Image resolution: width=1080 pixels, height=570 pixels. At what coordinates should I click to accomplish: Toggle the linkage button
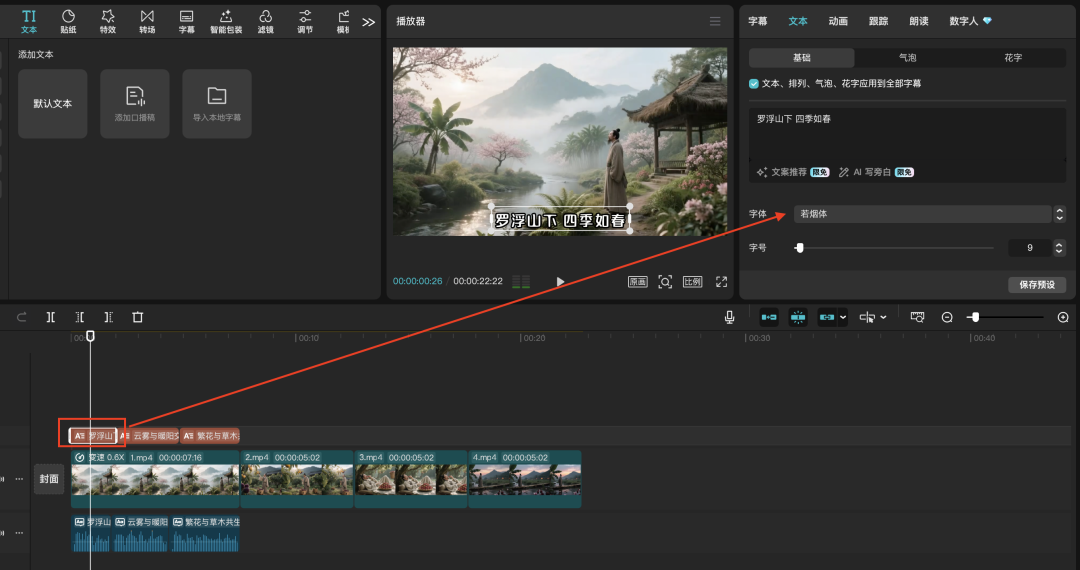(x=827, y=317)
